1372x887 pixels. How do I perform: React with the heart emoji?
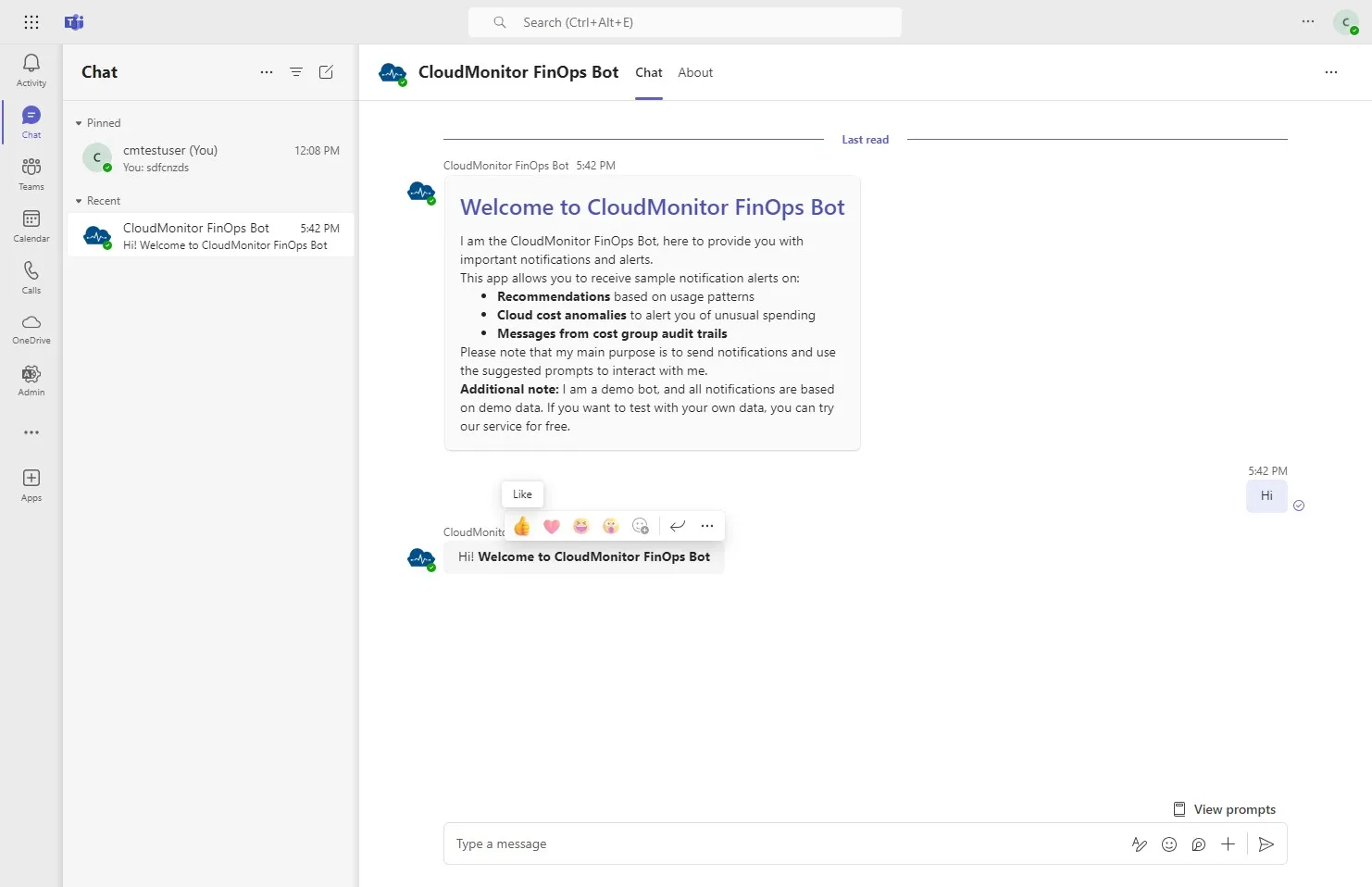pos(552,526)
